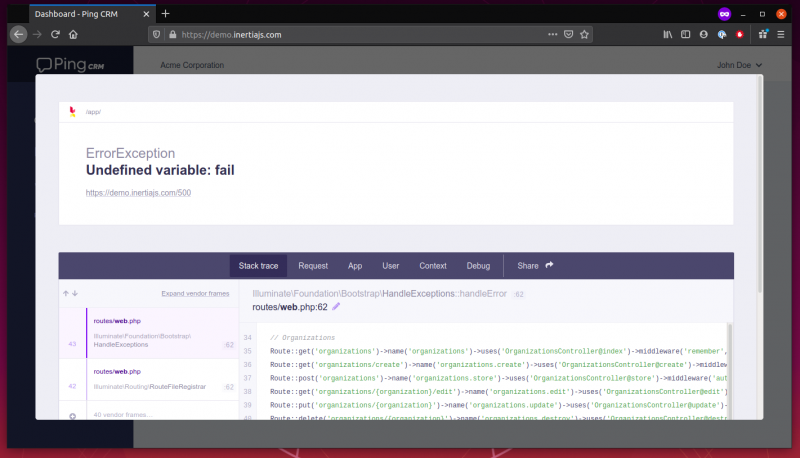Open Firefox account icon
Viewport: 800px width, 458px height.
click(x=704, y=35)
